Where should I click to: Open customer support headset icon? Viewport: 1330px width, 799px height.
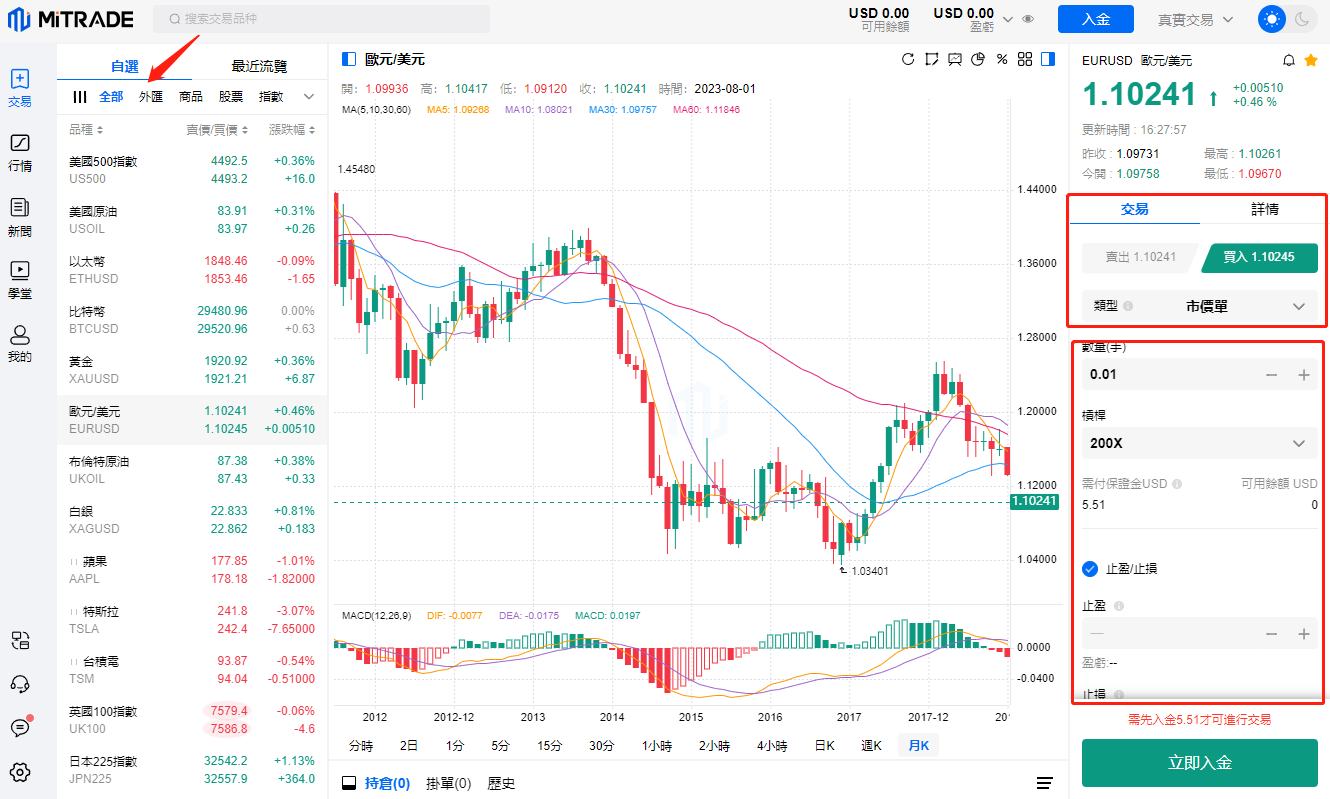tap(20, 684)
